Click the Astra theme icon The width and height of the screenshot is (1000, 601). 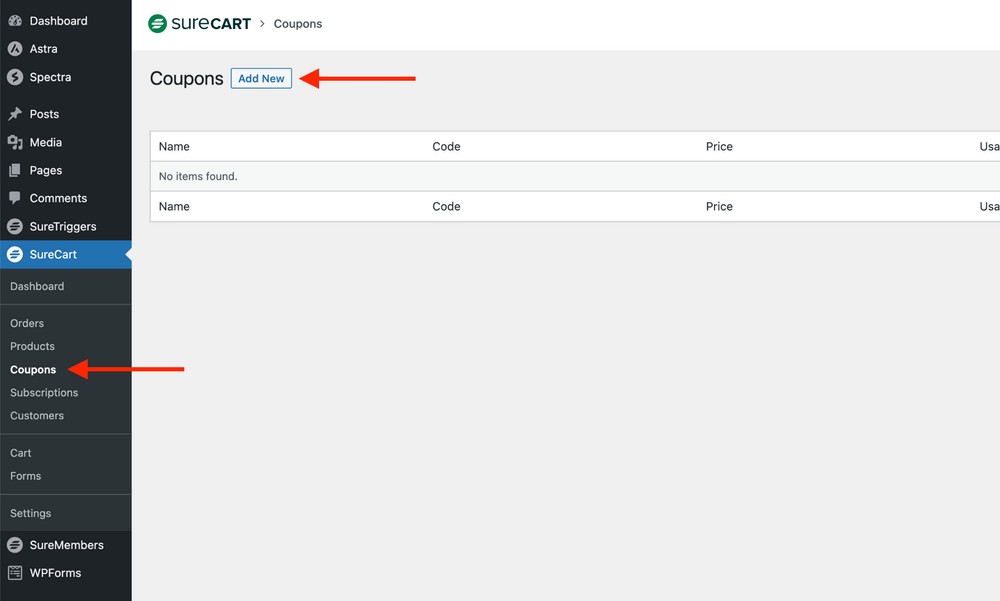click(13, 48)
